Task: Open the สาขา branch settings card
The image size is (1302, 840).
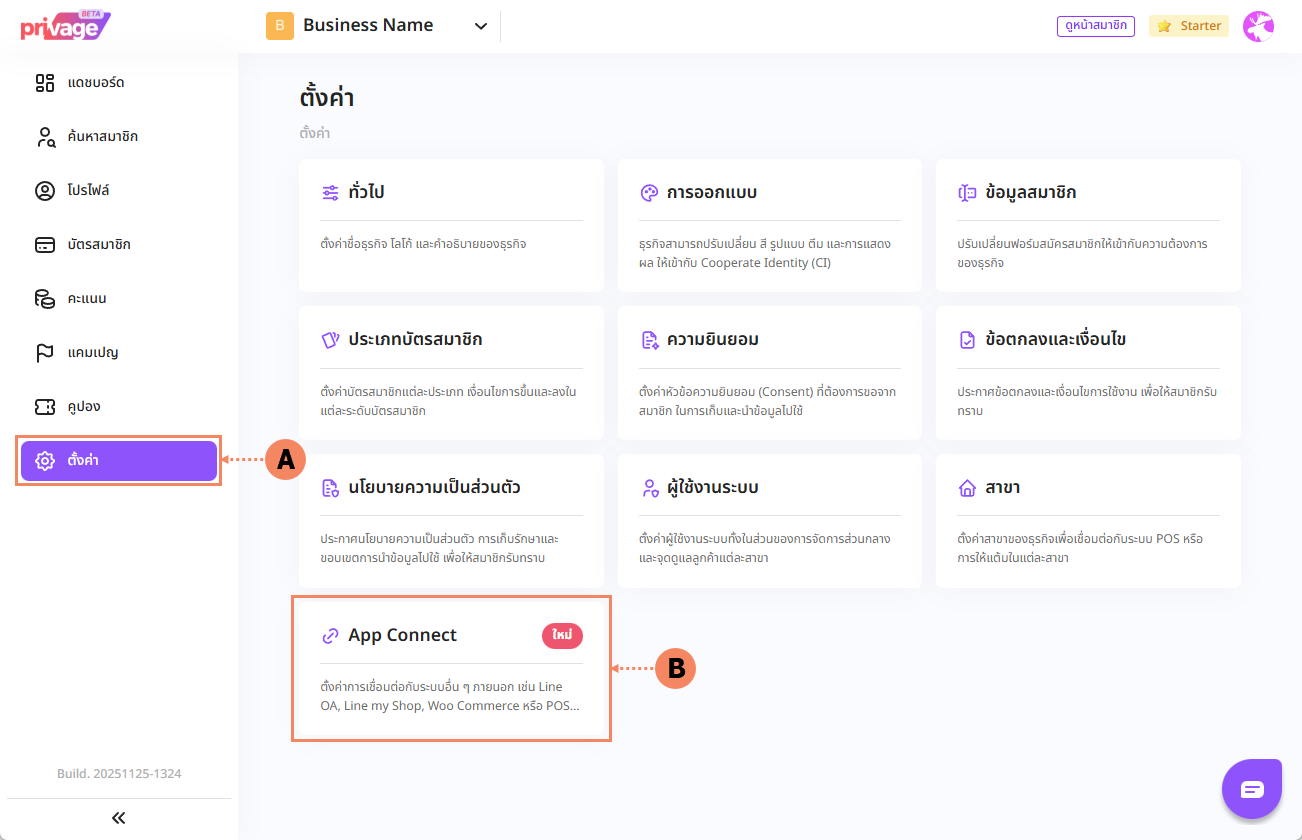Action: 1087,520
